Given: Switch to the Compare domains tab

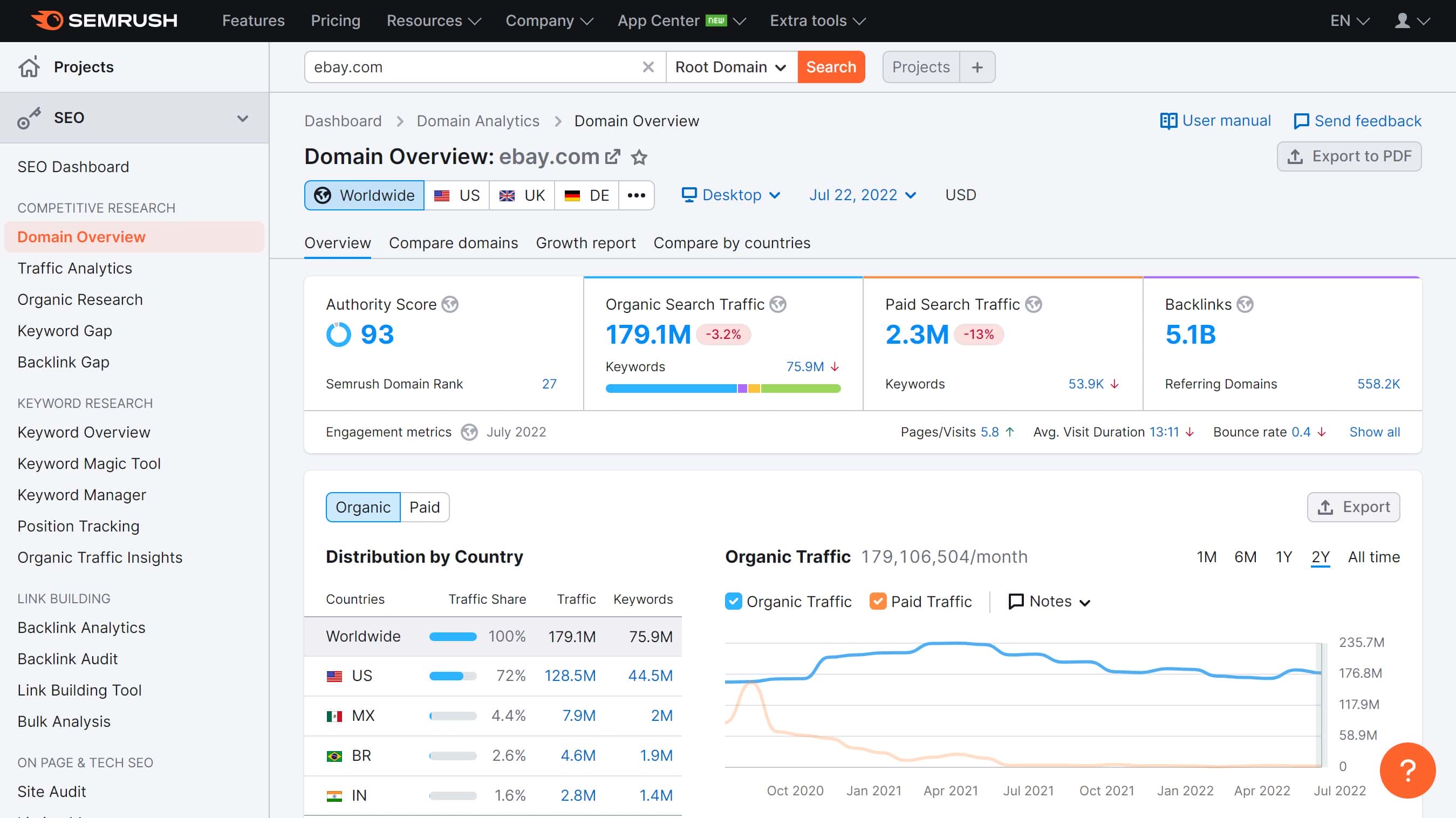Looking at the screenshot, I should [453, 242].
